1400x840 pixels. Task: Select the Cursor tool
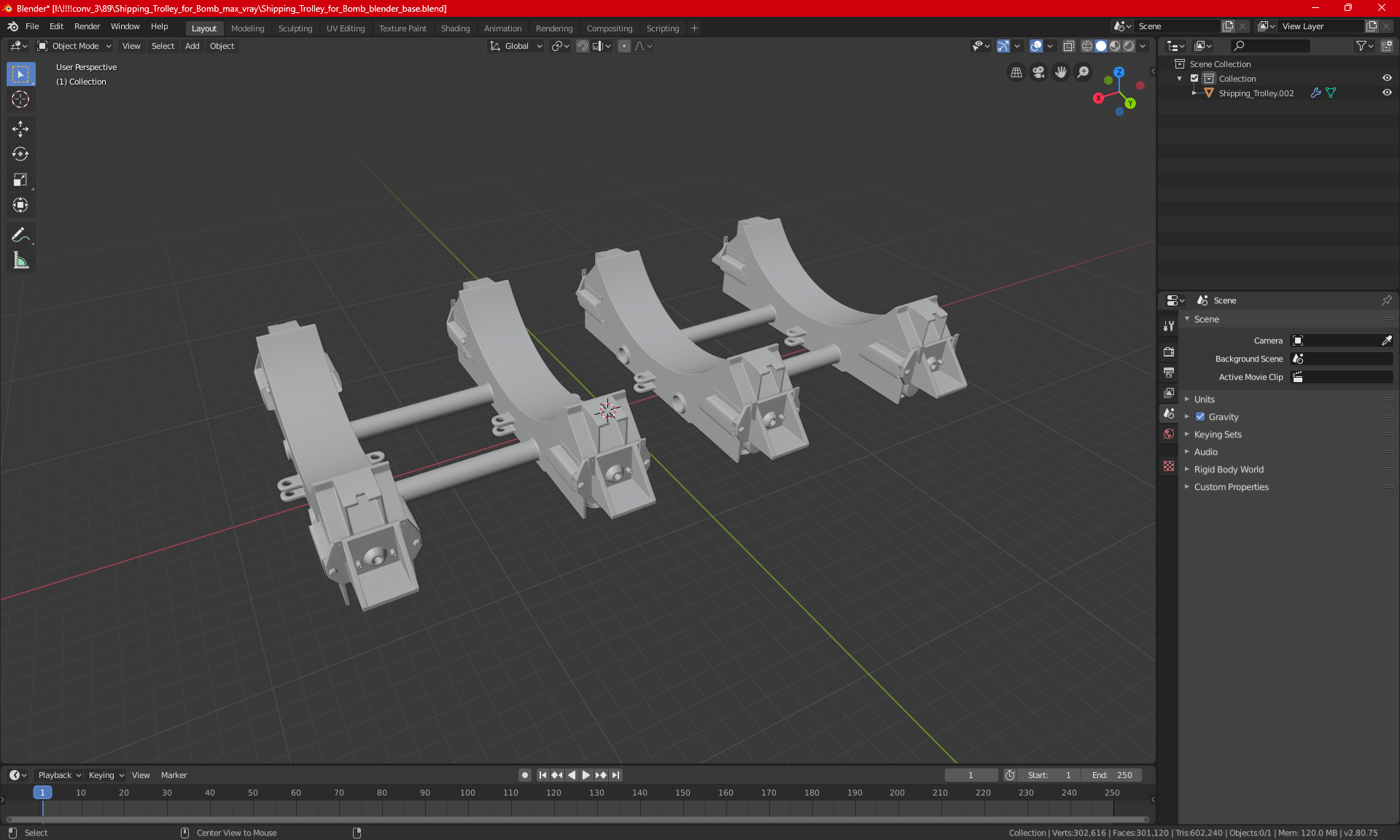20,99
